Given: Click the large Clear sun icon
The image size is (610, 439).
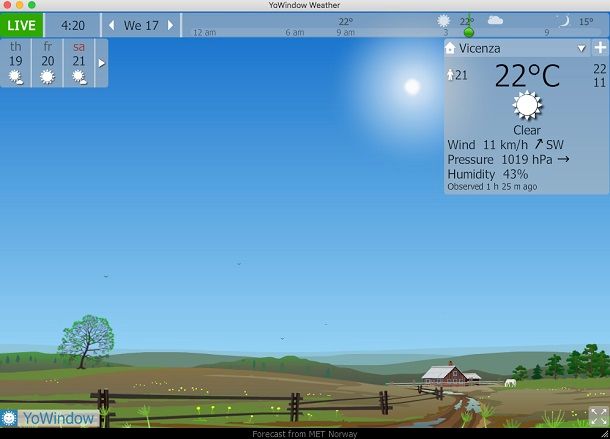Looking at the screenshot, I should tap(527, 105).
